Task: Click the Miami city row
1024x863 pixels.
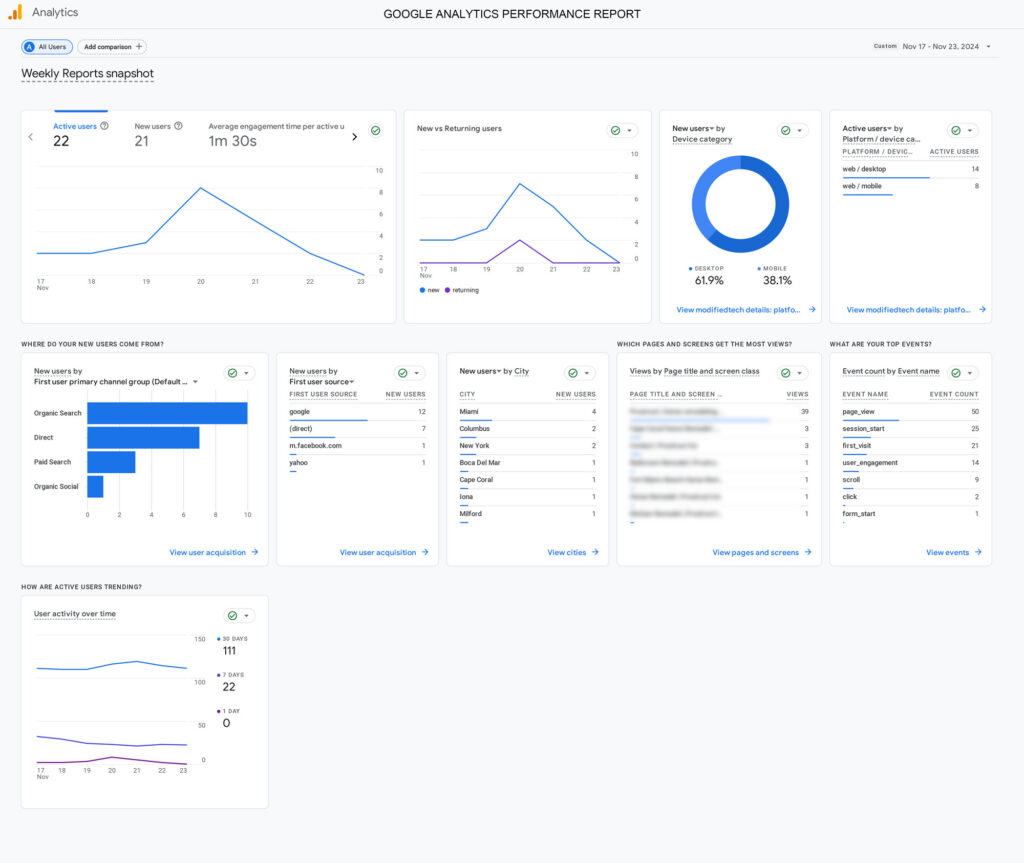Action: click(x=528, y=412)
